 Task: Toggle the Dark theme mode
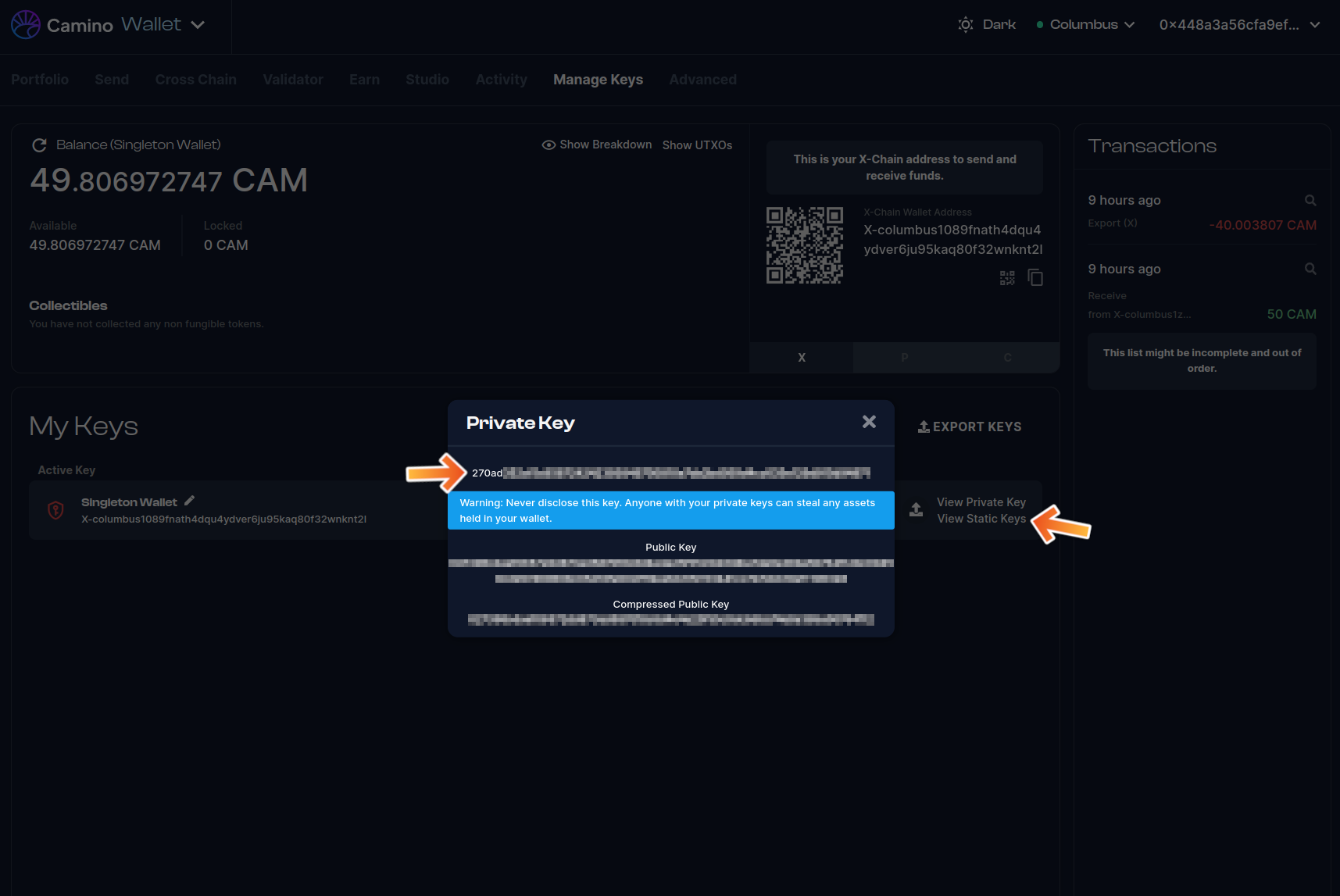pyautogui.click(x=987, y=25)
